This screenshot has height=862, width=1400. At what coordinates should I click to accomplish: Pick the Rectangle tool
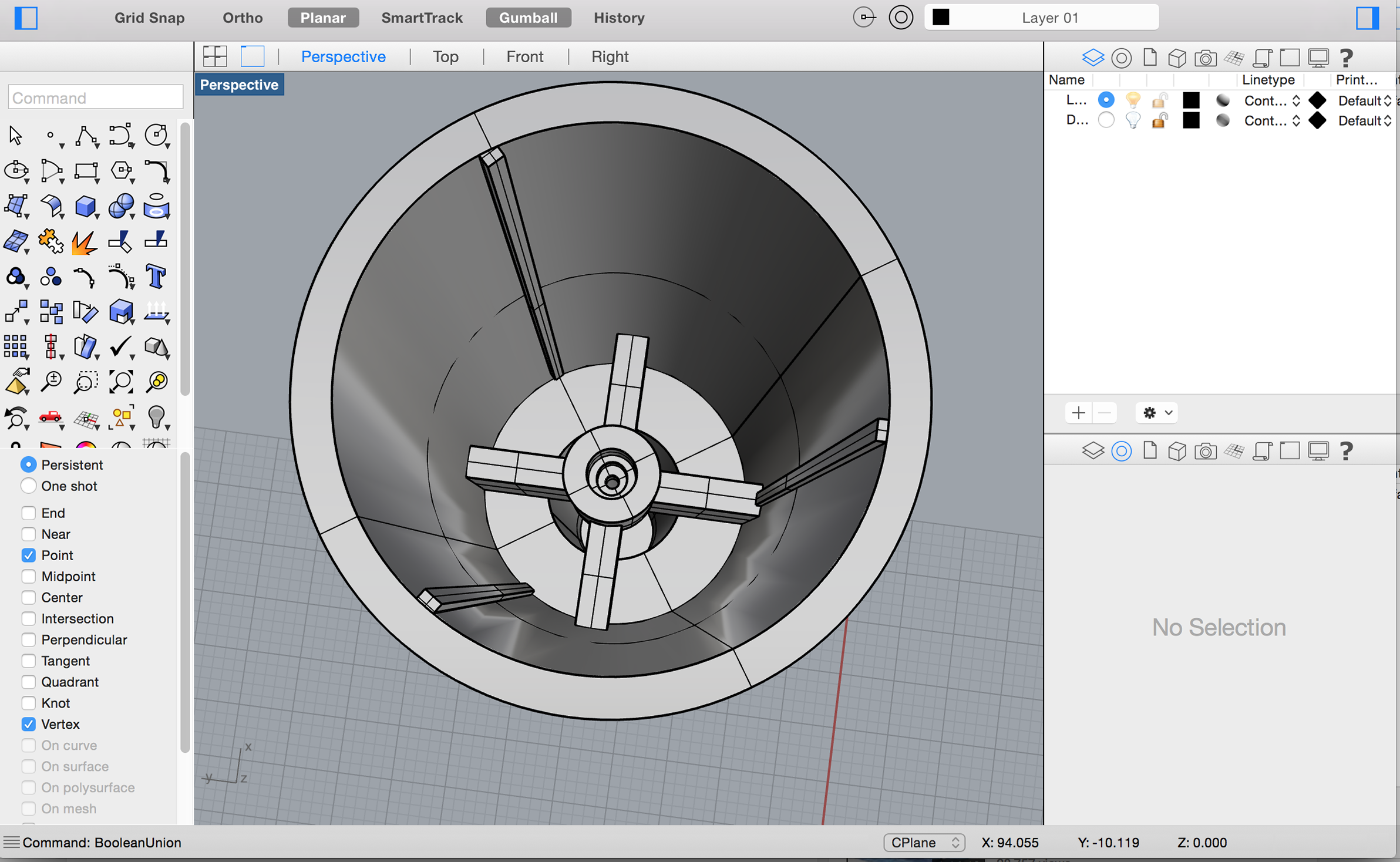point(86,171)
